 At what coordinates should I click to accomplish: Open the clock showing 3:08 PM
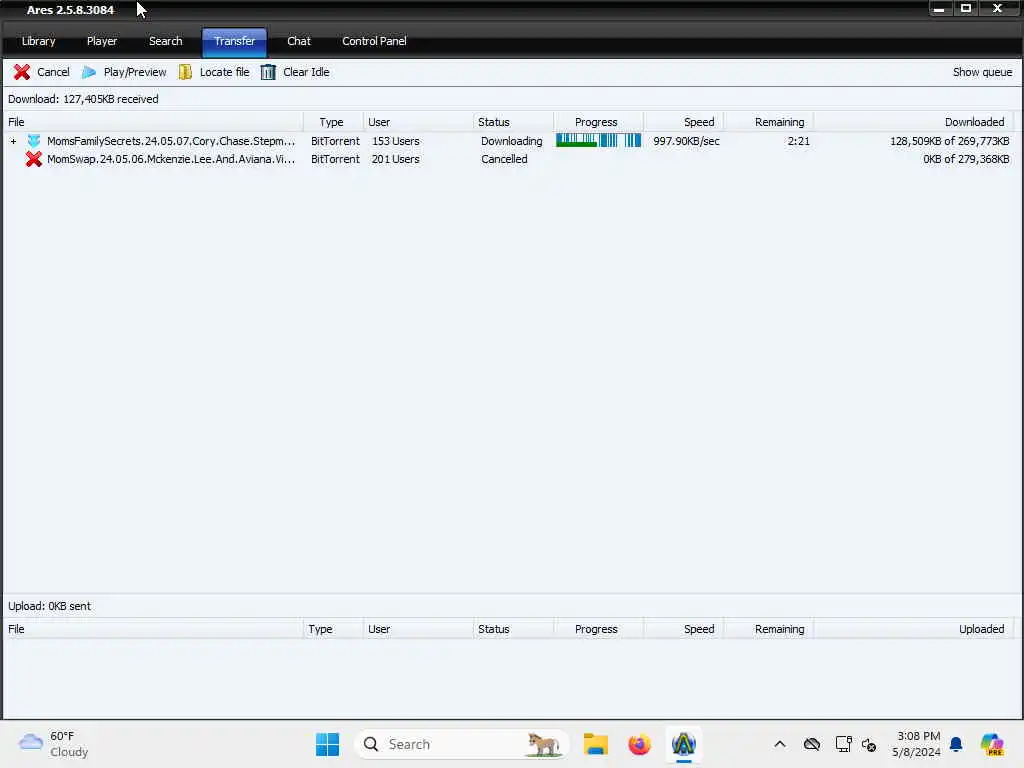point(917,744)
